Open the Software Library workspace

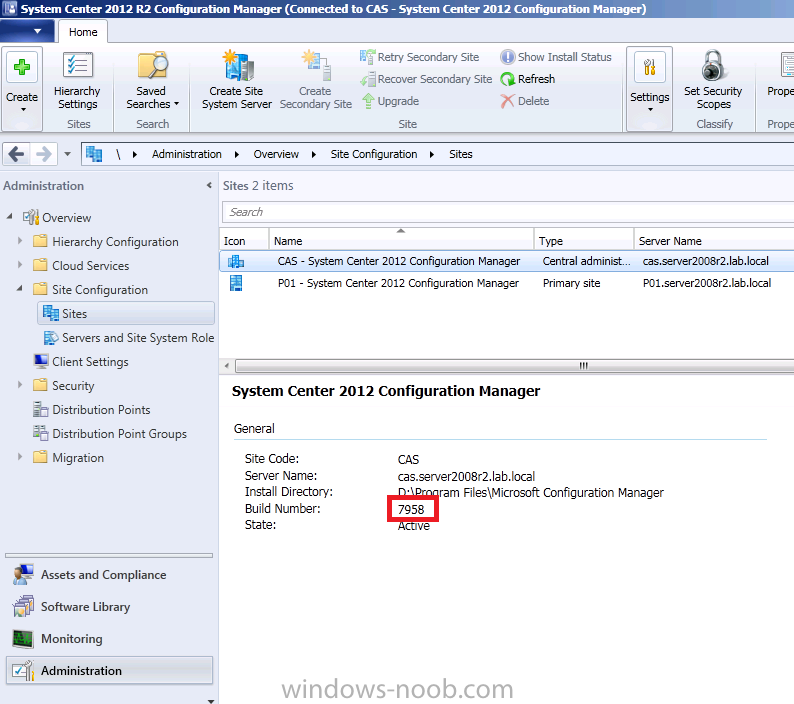(x=109, y=607)
